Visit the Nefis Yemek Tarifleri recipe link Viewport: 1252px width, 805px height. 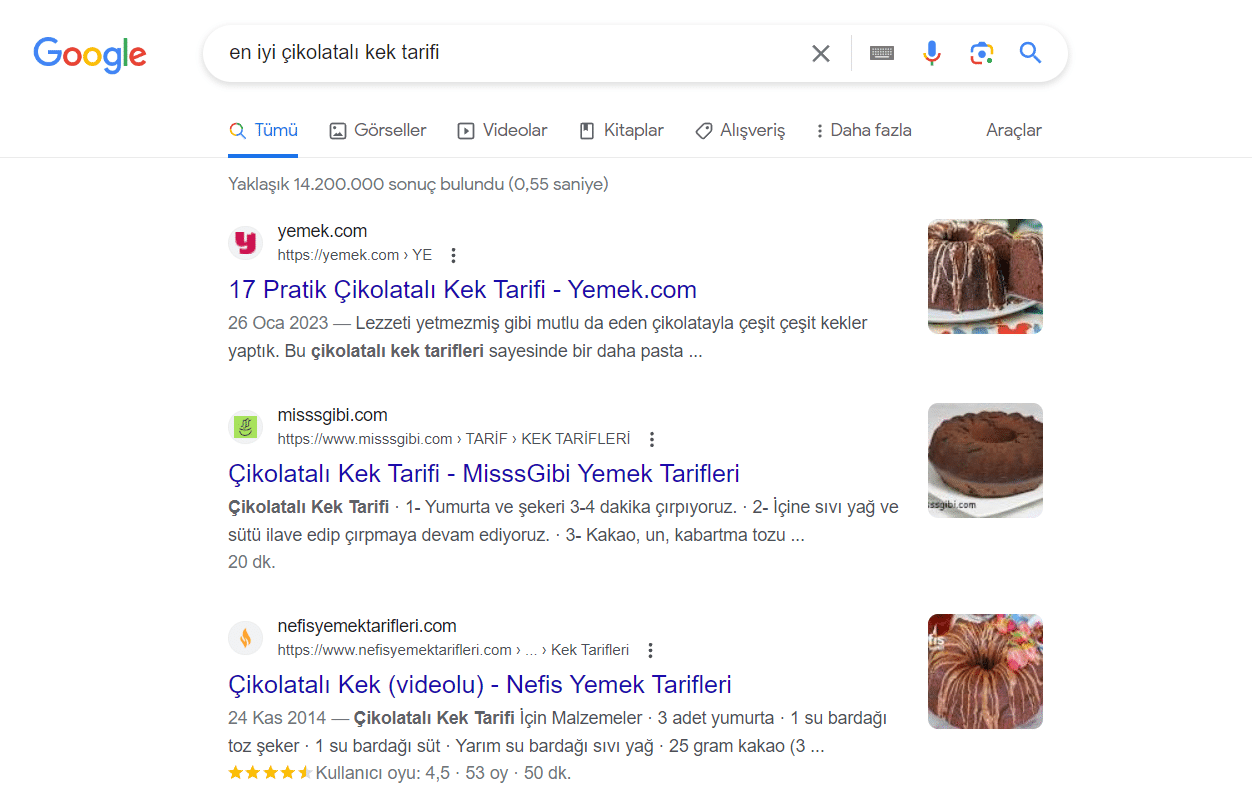478,684
